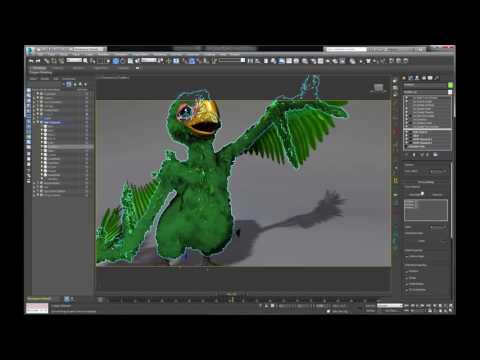Open the Utilities tab of command panel
The image size is (480, 360).
[x=437, y=78]
